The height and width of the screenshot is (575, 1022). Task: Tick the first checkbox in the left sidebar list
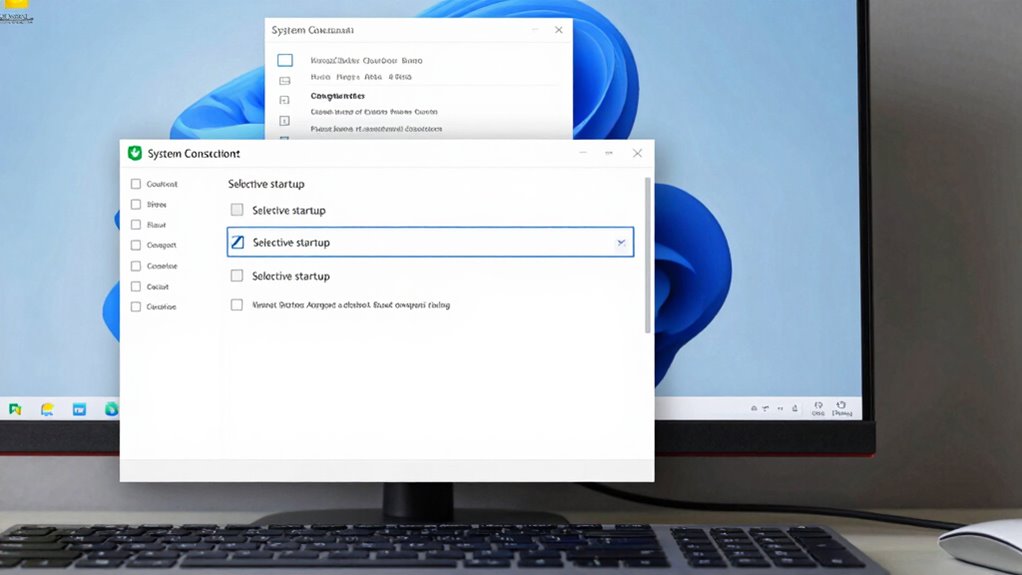pyautogui.click(x=136, y=184)
